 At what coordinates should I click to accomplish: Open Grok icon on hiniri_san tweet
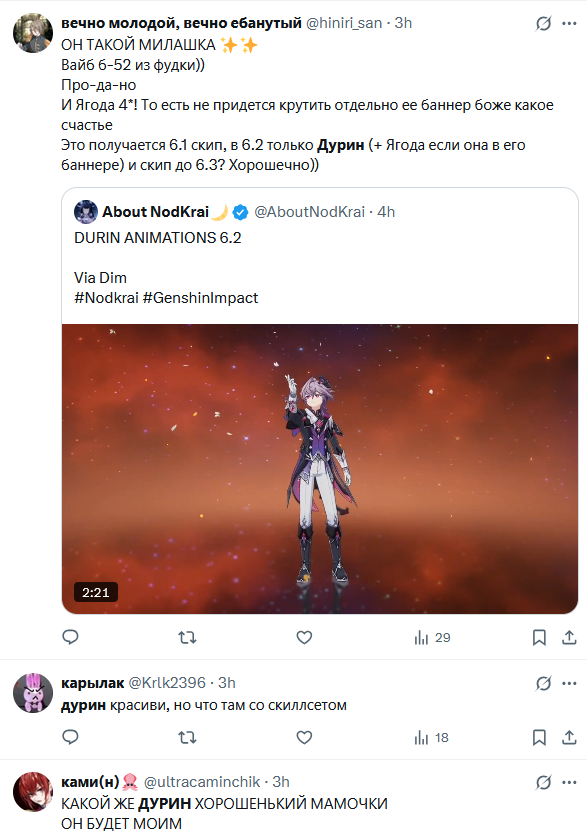(543, 24)
